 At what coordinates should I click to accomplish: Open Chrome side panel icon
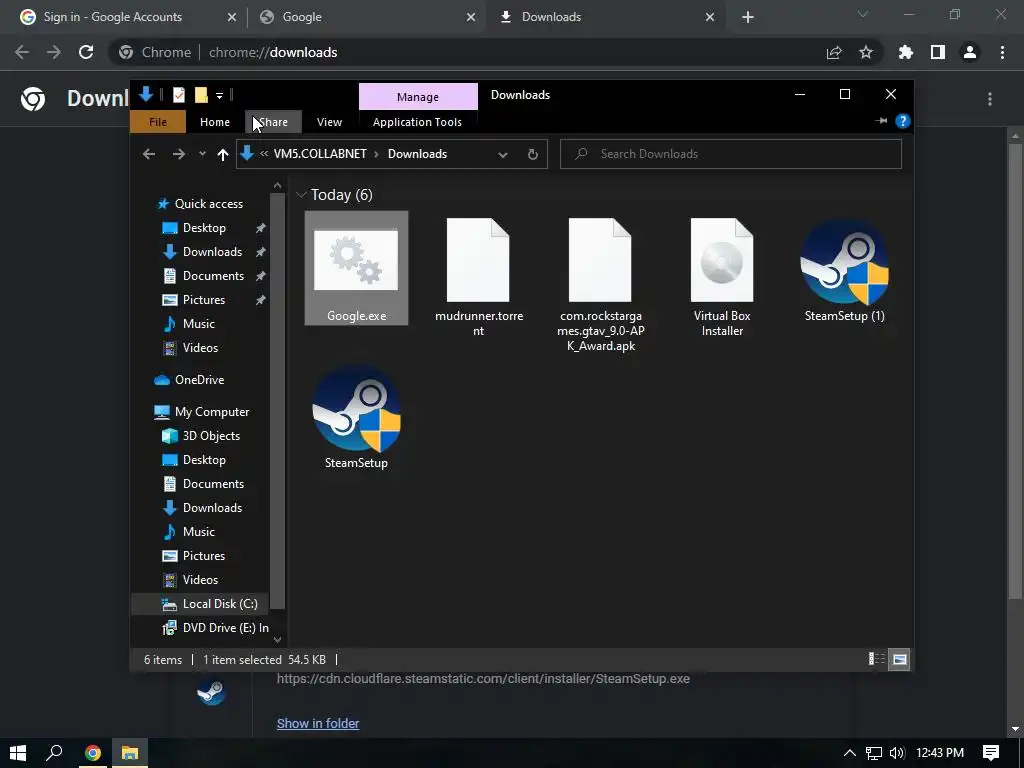coord(938,52)
